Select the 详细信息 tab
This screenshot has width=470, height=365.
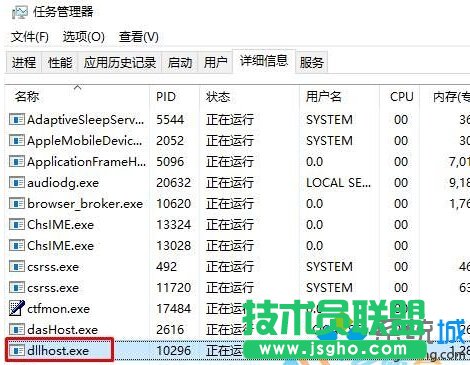click(x=264, y=61)
